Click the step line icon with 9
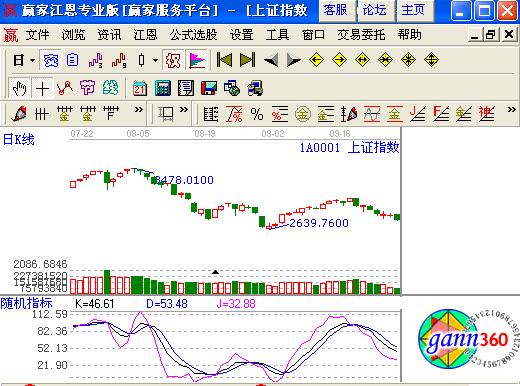Image resolution: width=520 pixels, height=386 pixels. click(x=119, y=60)
